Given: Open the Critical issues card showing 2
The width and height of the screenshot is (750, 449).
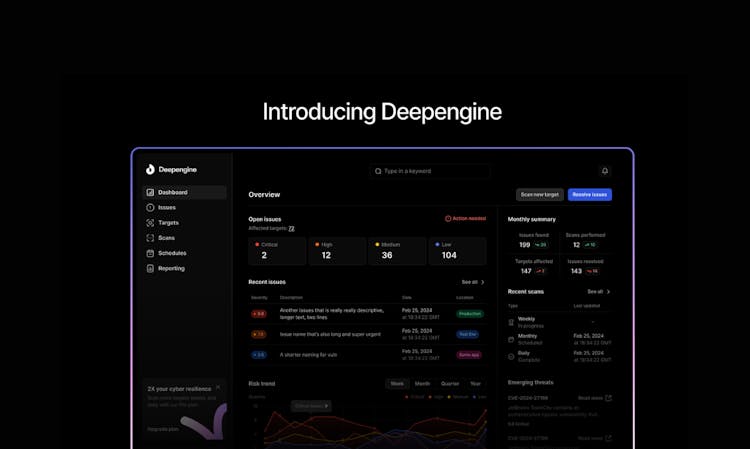Looking at the screenshot, I should (277, 251).
